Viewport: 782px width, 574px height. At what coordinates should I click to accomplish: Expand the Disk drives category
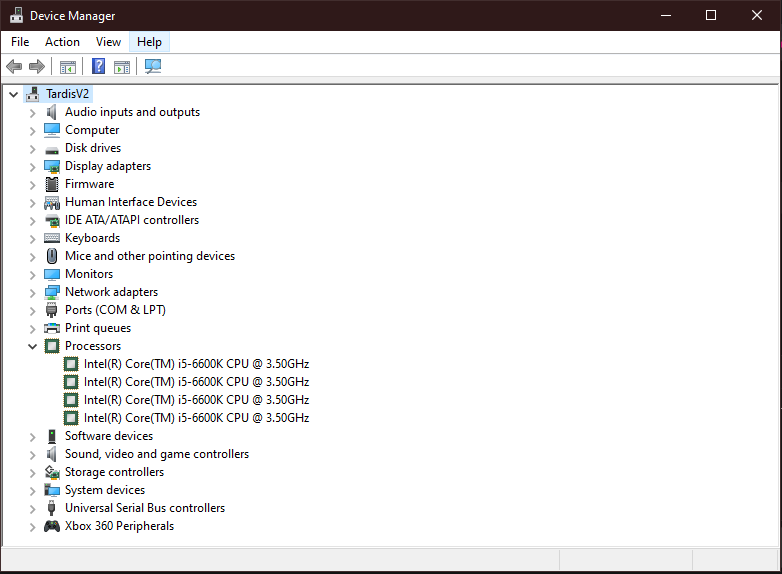tap(32, 149)
